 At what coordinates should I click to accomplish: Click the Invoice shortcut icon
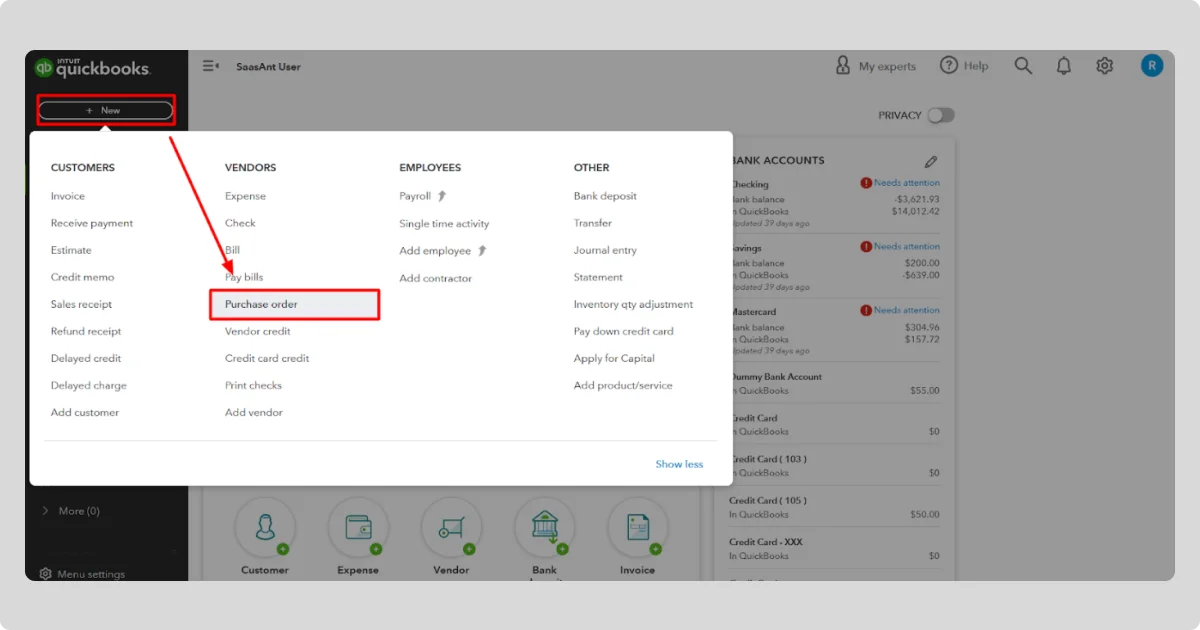637,527
